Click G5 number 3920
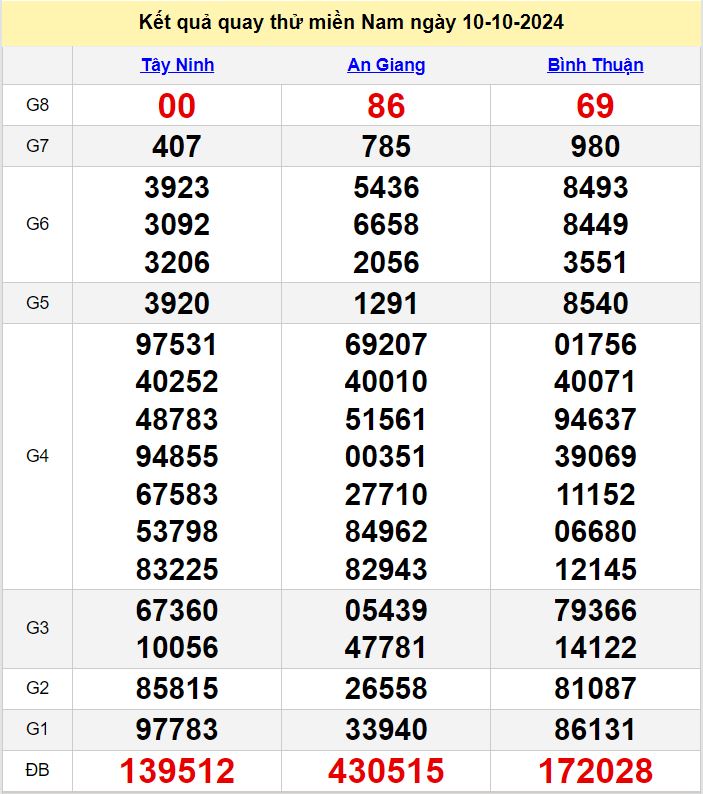Image resolution: width=703 pixels, height=794 pixels. click(177, 304)
